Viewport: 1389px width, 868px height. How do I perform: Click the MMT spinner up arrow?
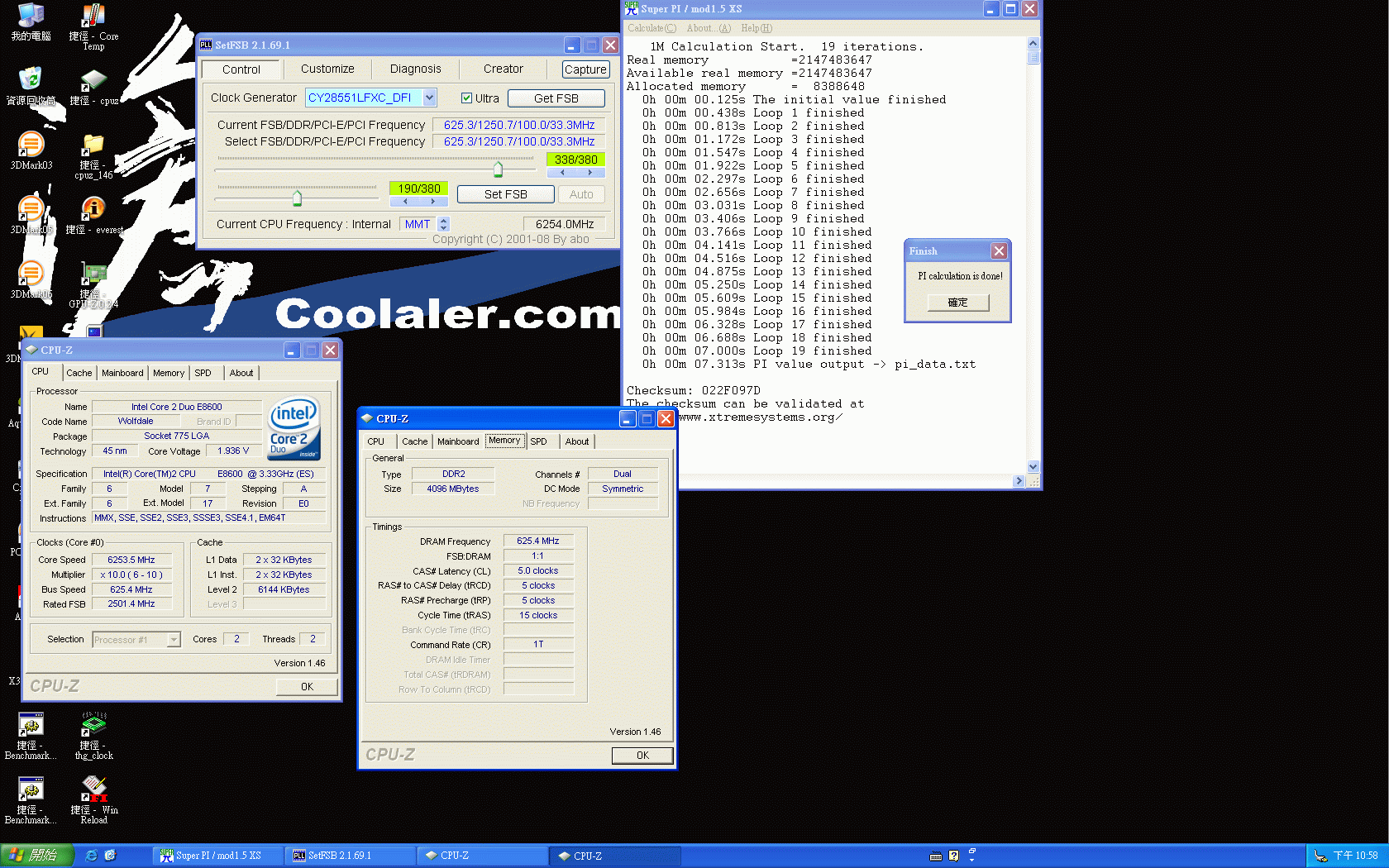(x=444, y=221)
